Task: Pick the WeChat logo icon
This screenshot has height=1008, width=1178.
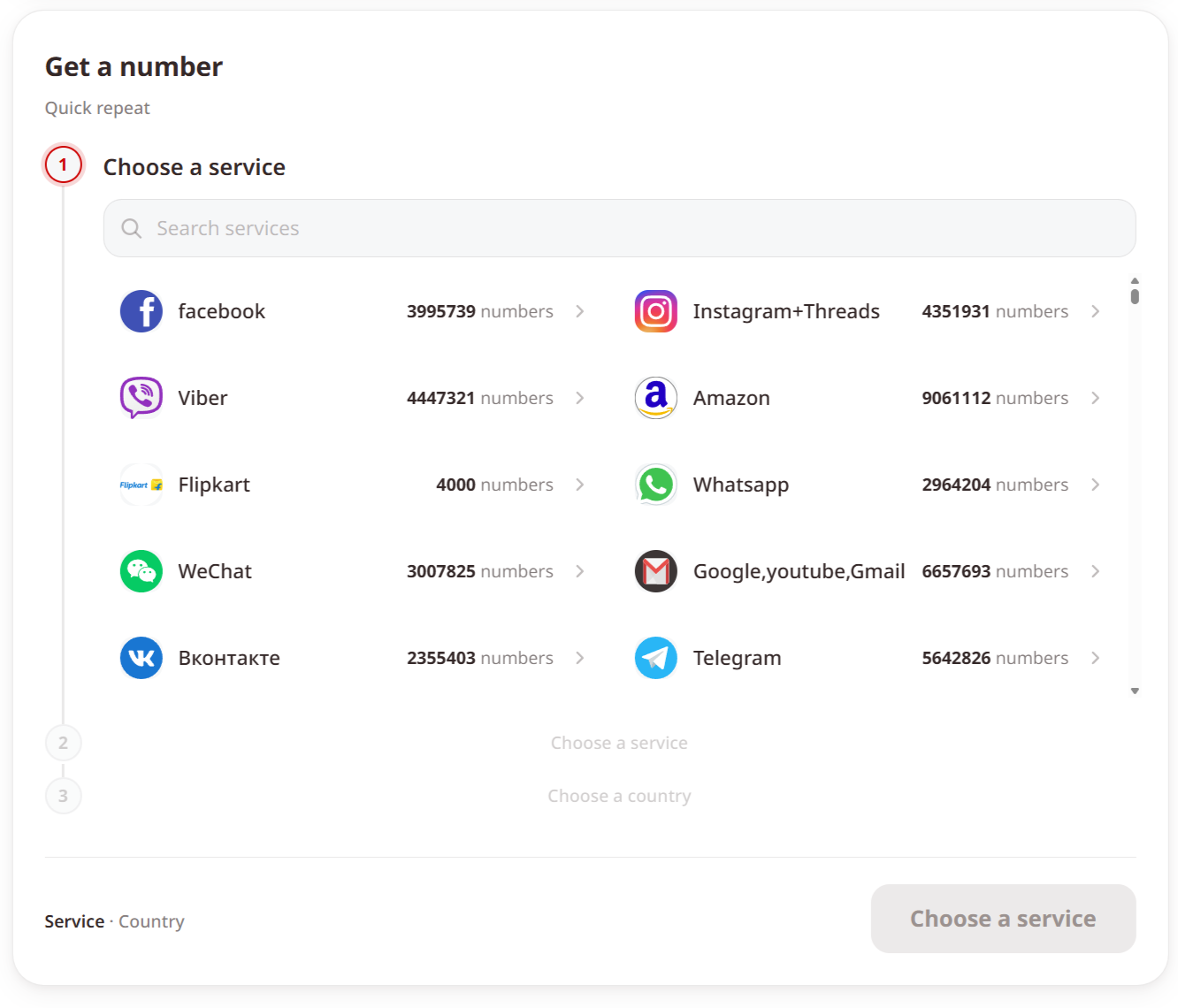Action: [142, 571]
